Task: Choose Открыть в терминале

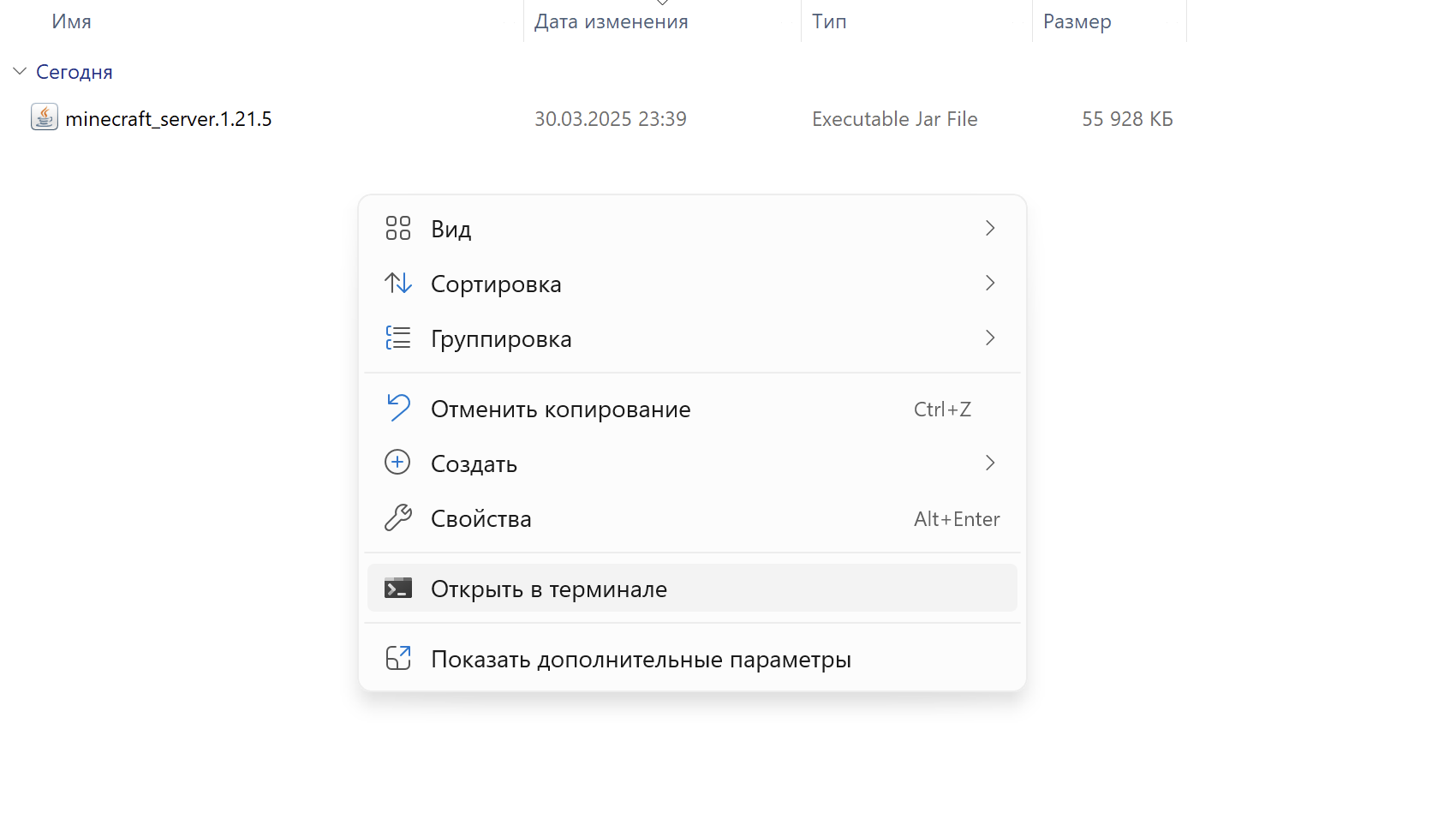Action: [692, 589]
